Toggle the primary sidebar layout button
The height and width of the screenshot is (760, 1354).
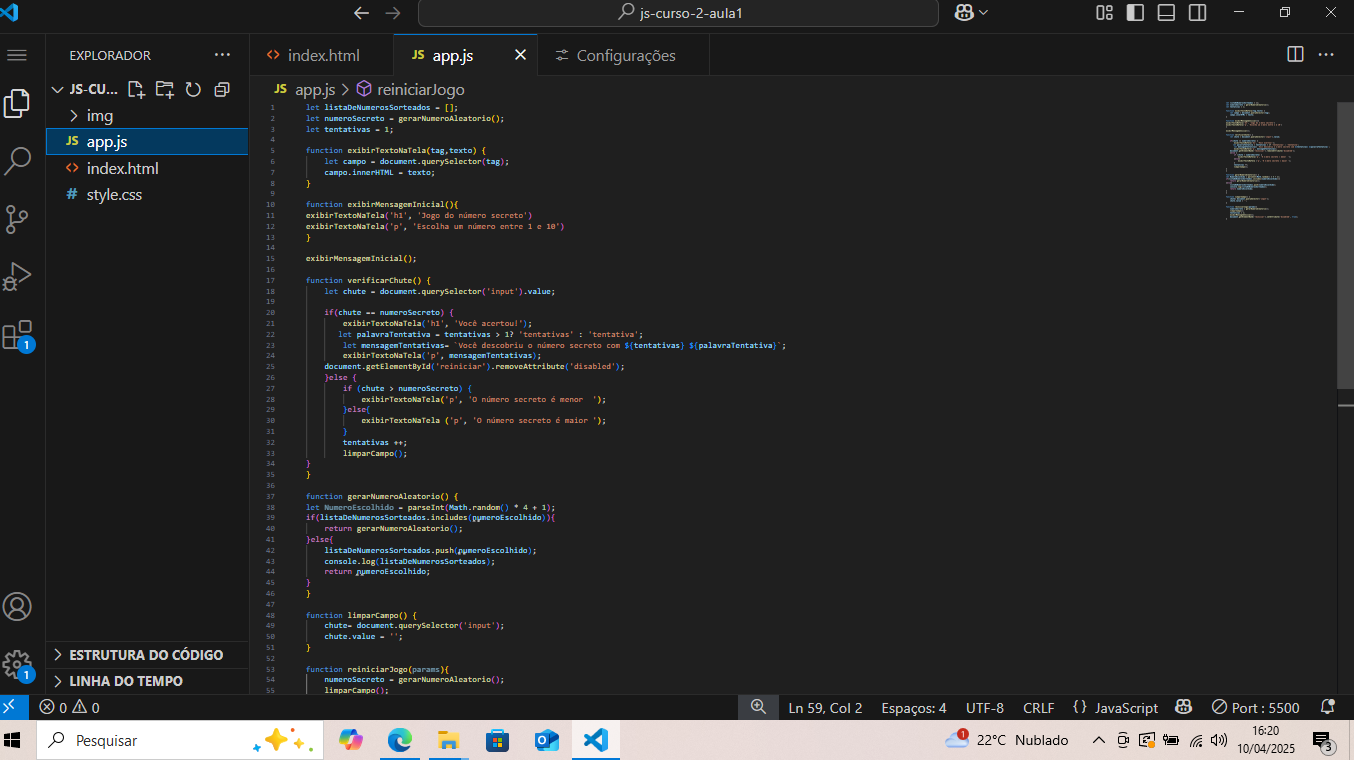(1135, 13)
